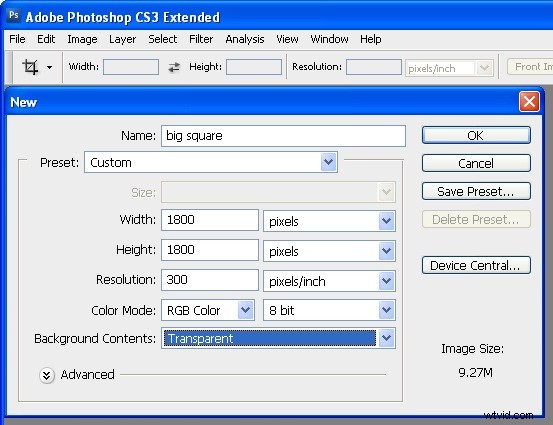
Task: Open the Help menu
Action: (370, 39)
